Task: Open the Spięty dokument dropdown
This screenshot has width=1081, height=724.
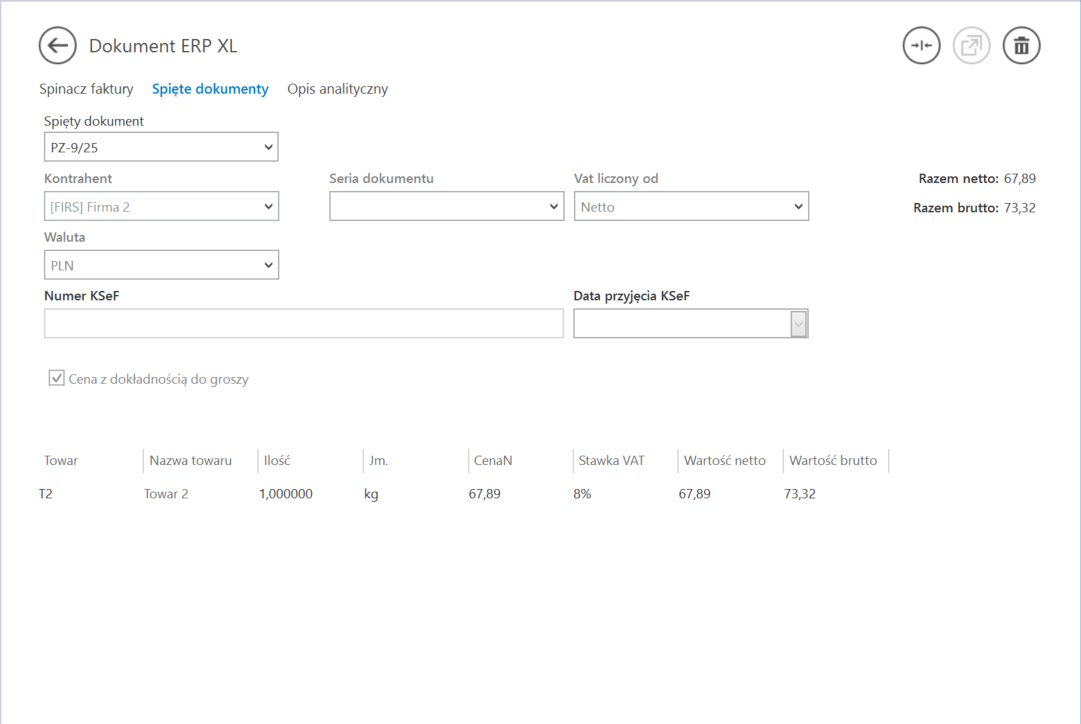Action: 161,148
